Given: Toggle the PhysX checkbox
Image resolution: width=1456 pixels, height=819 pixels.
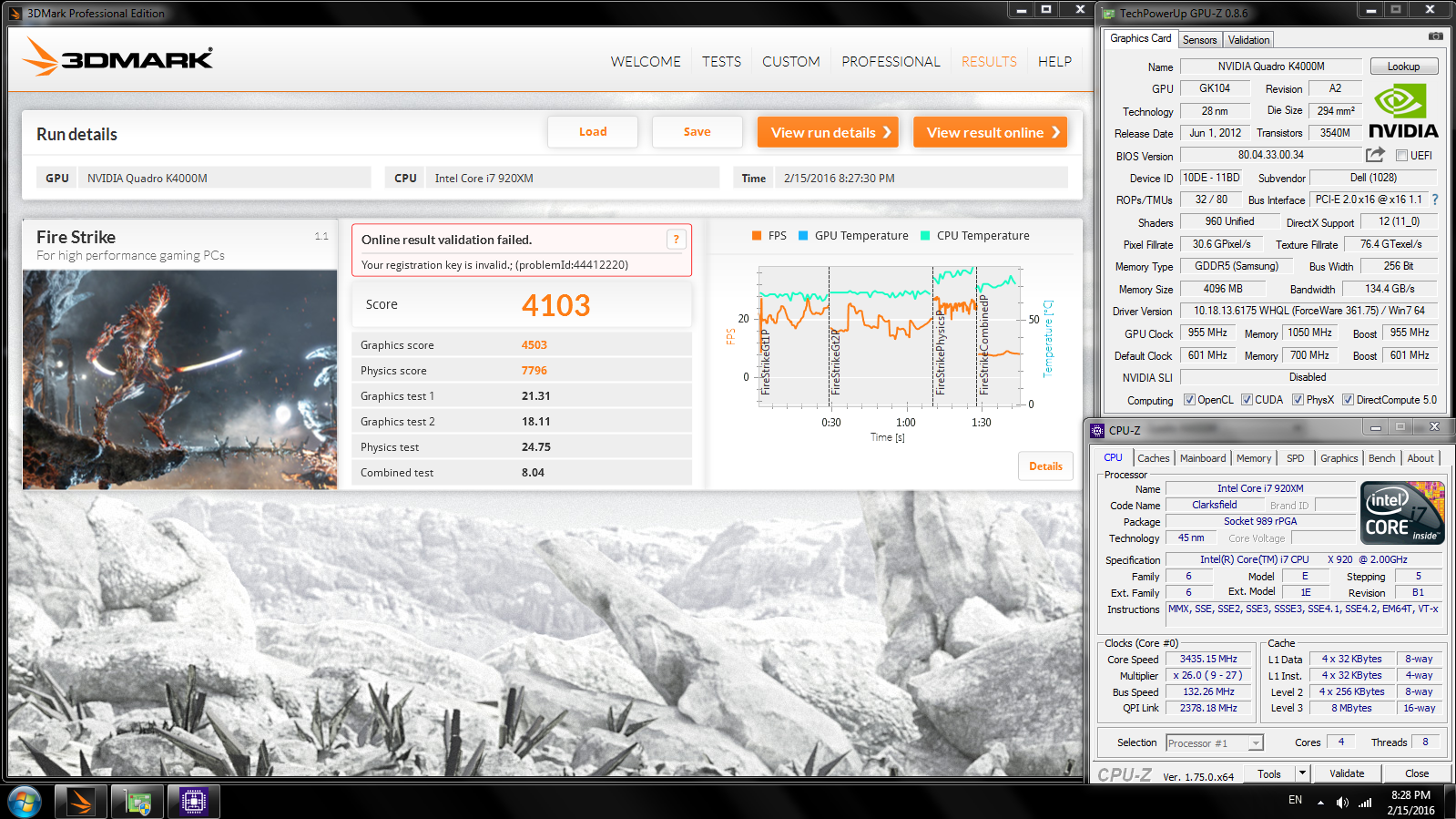Looking at the screenshot, I should (x=1298, y=400).
